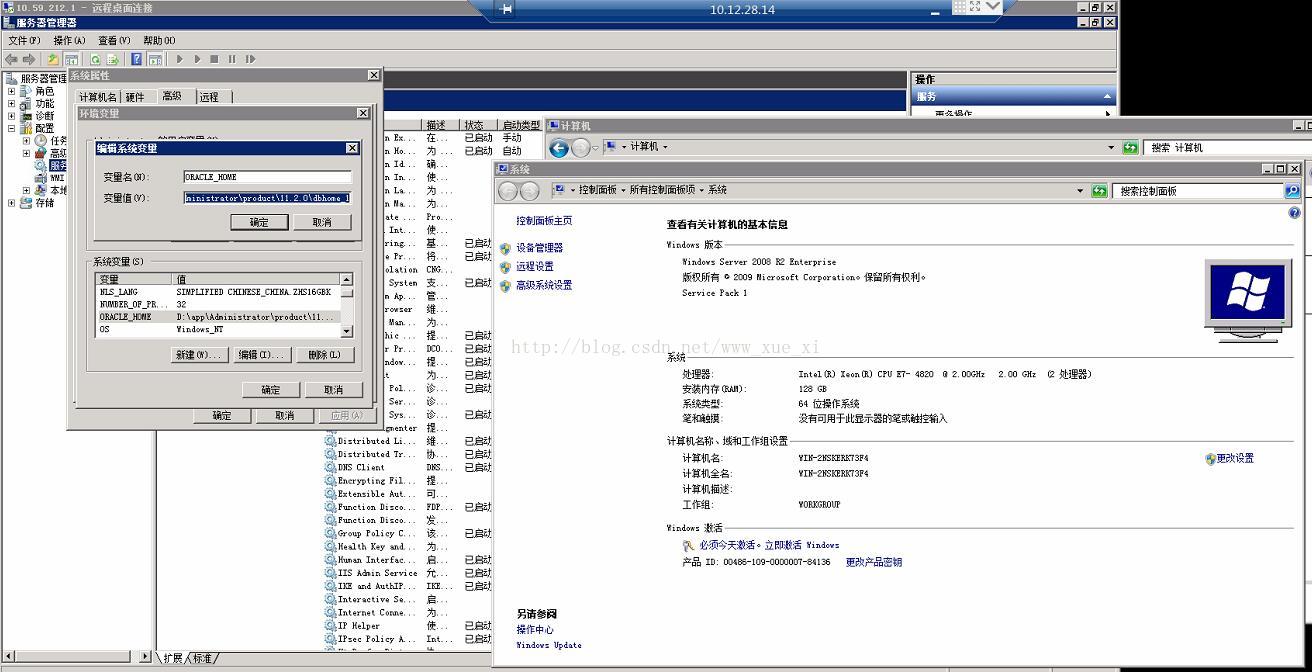Switch to the 计算机名 tab

98,97
